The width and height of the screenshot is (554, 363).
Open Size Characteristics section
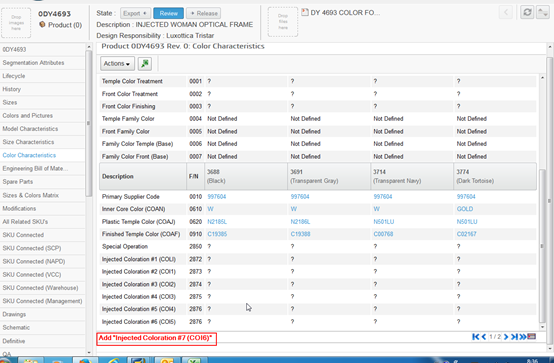point(42,142)
